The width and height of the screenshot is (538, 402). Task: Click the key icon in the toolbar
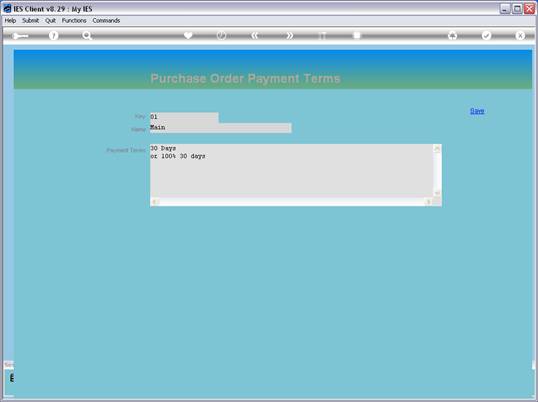(20, 36)
